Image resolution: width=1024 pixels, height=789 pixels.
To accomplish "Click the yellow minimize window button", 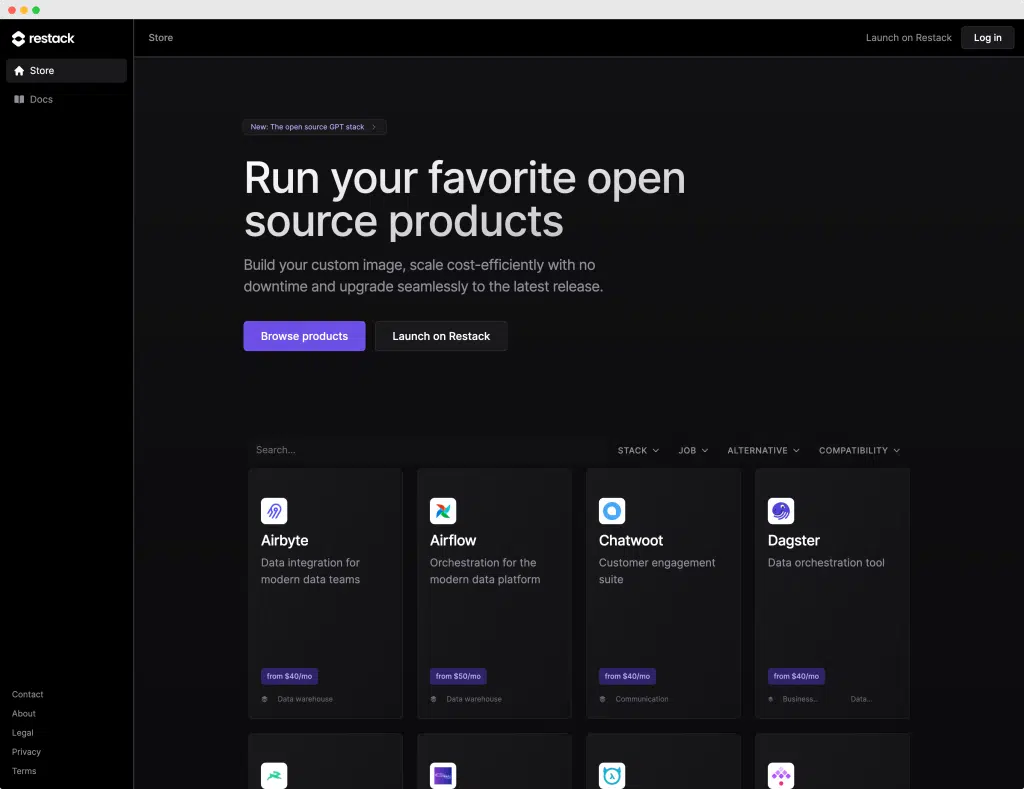I will point(24,10).
